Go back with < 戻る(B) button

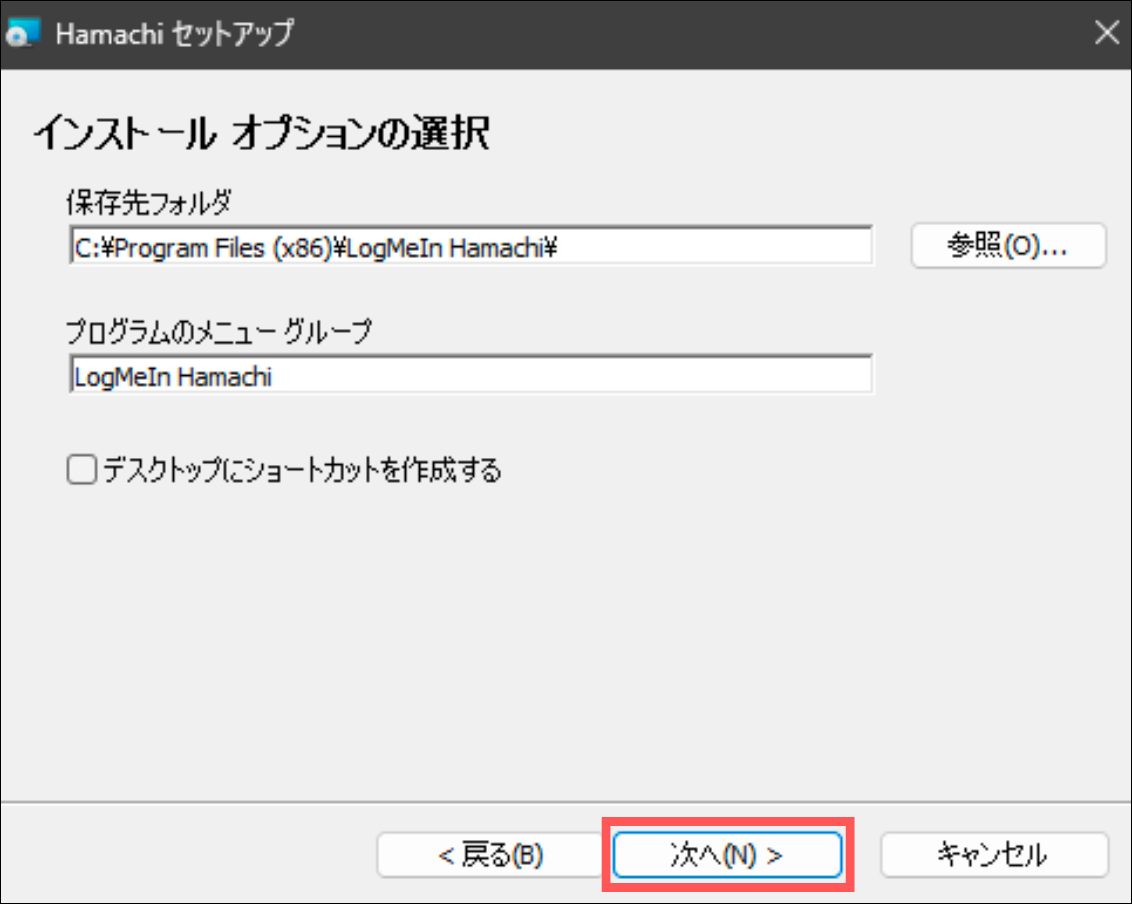coord(490,855)
